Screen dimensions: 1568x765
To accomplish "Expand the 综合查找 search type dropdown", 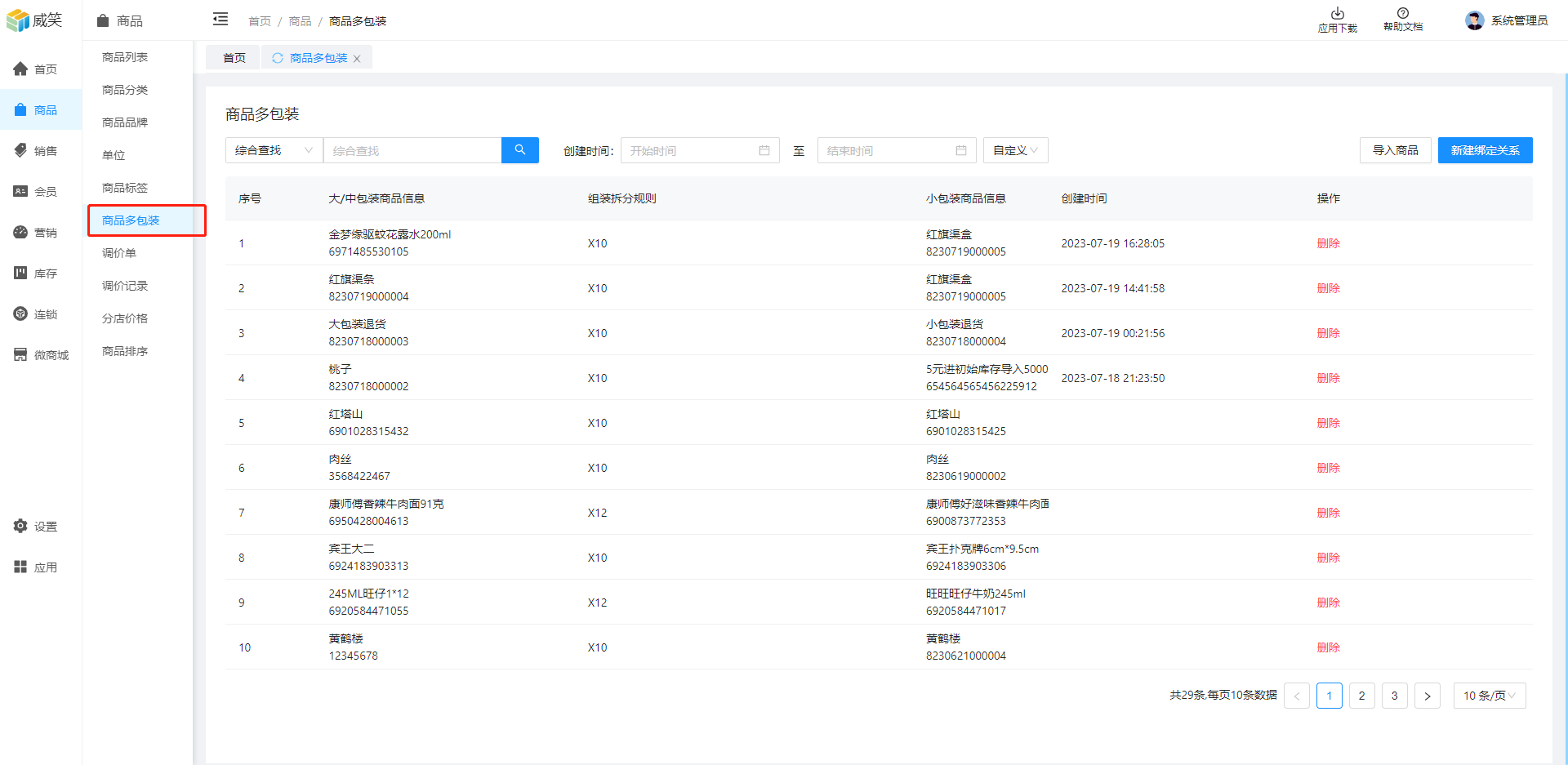I will tap(274, 150).
